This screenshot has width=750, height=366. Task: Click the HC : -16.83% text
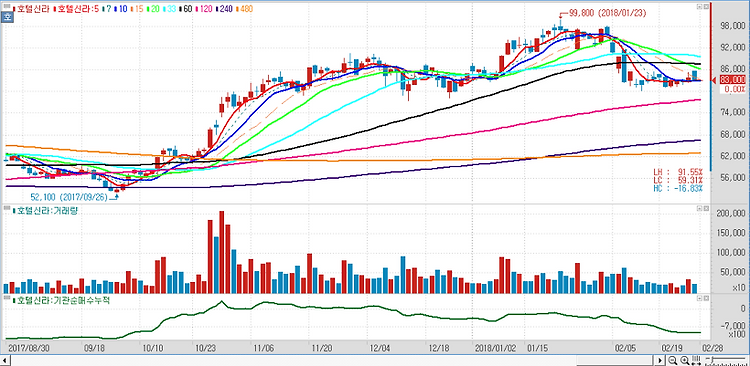[x=679, y=189]
